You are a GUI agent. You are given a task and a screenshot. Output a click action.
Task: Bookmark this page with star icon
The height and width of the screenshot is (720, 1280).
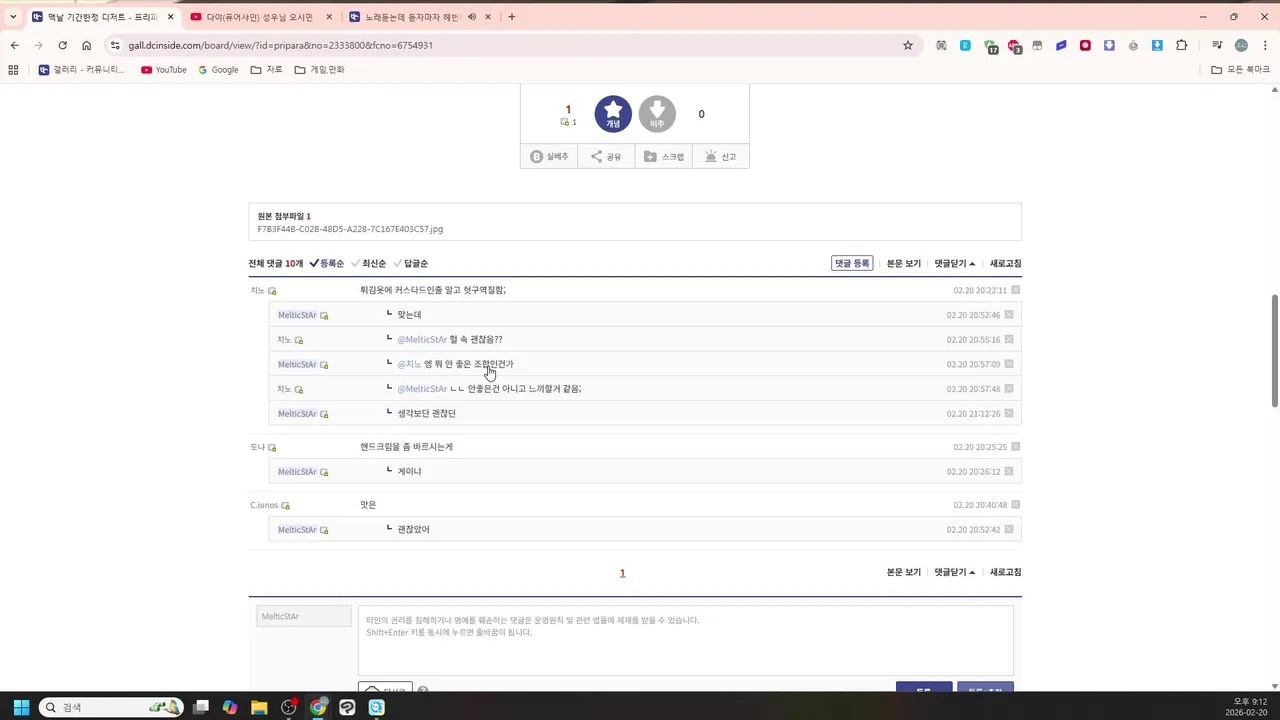908,45
